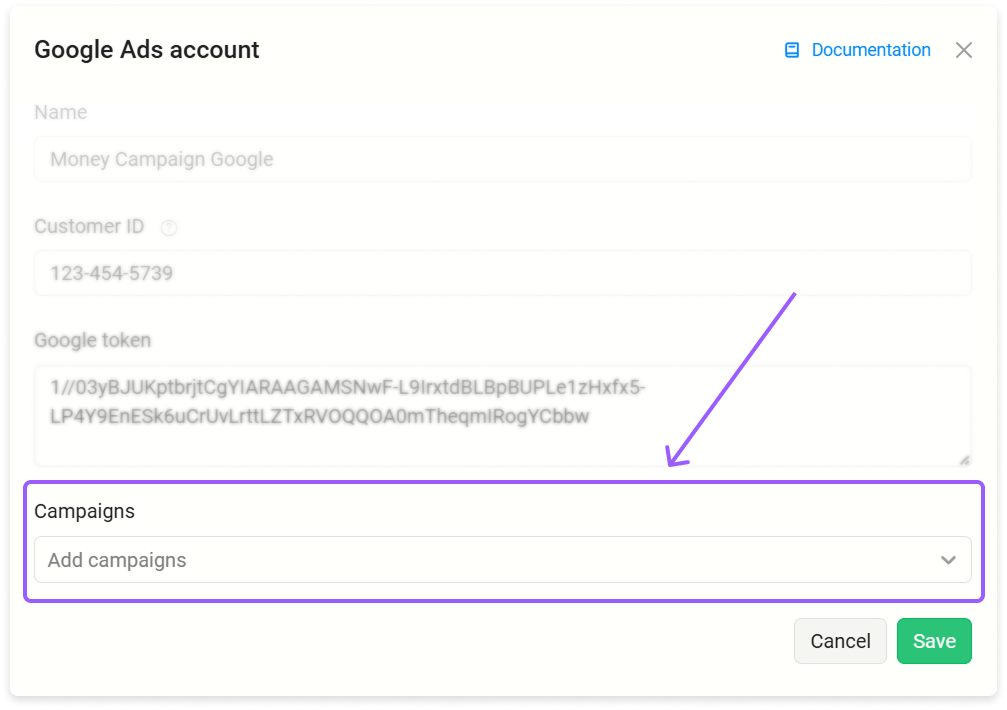Click the Add campaigns placeholder text
This screenshot has height=710, width=1007.
(x=117, y=560)
